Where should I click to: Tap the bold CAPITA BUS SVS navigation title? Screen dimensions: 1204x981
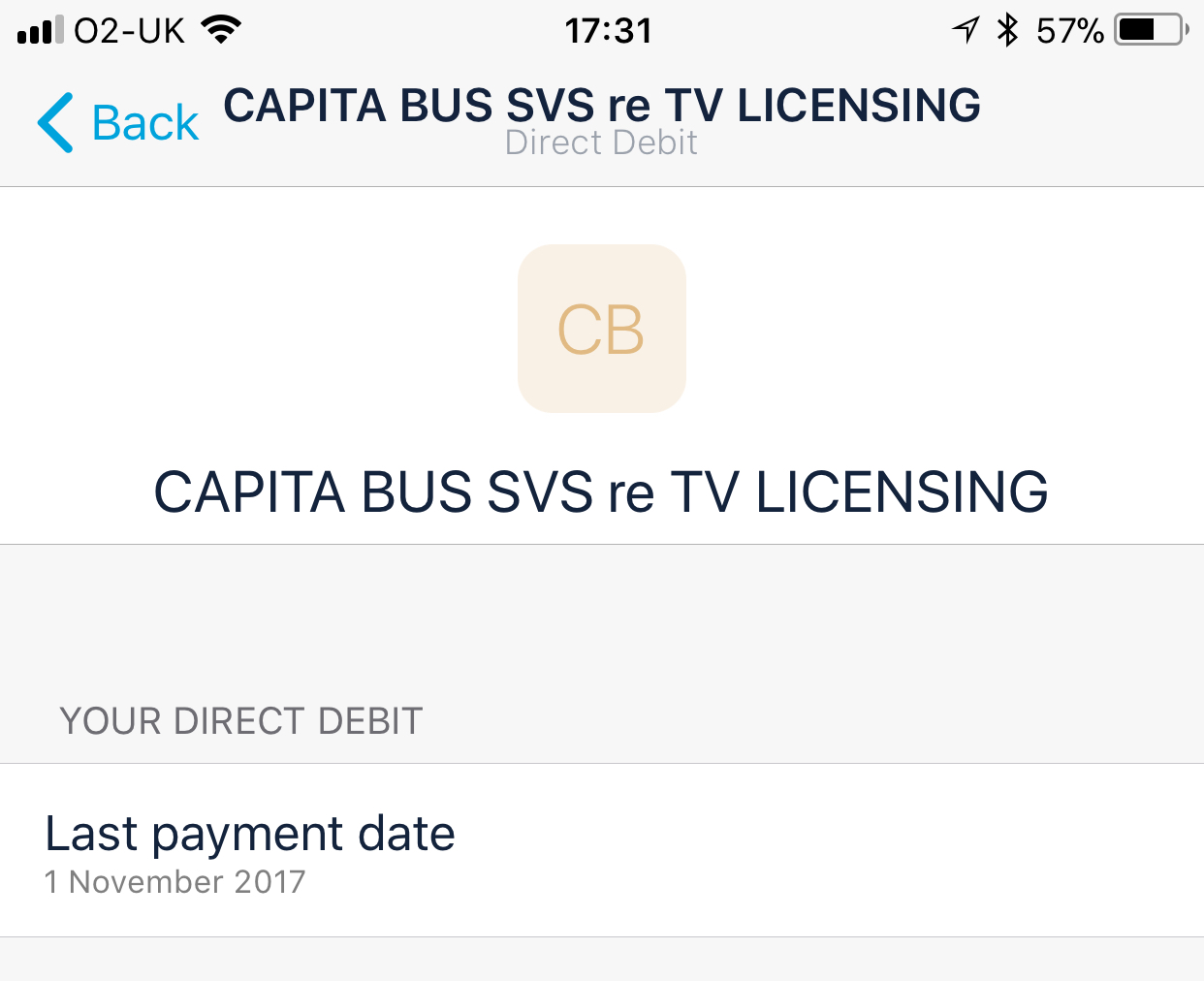coord(602,105)
